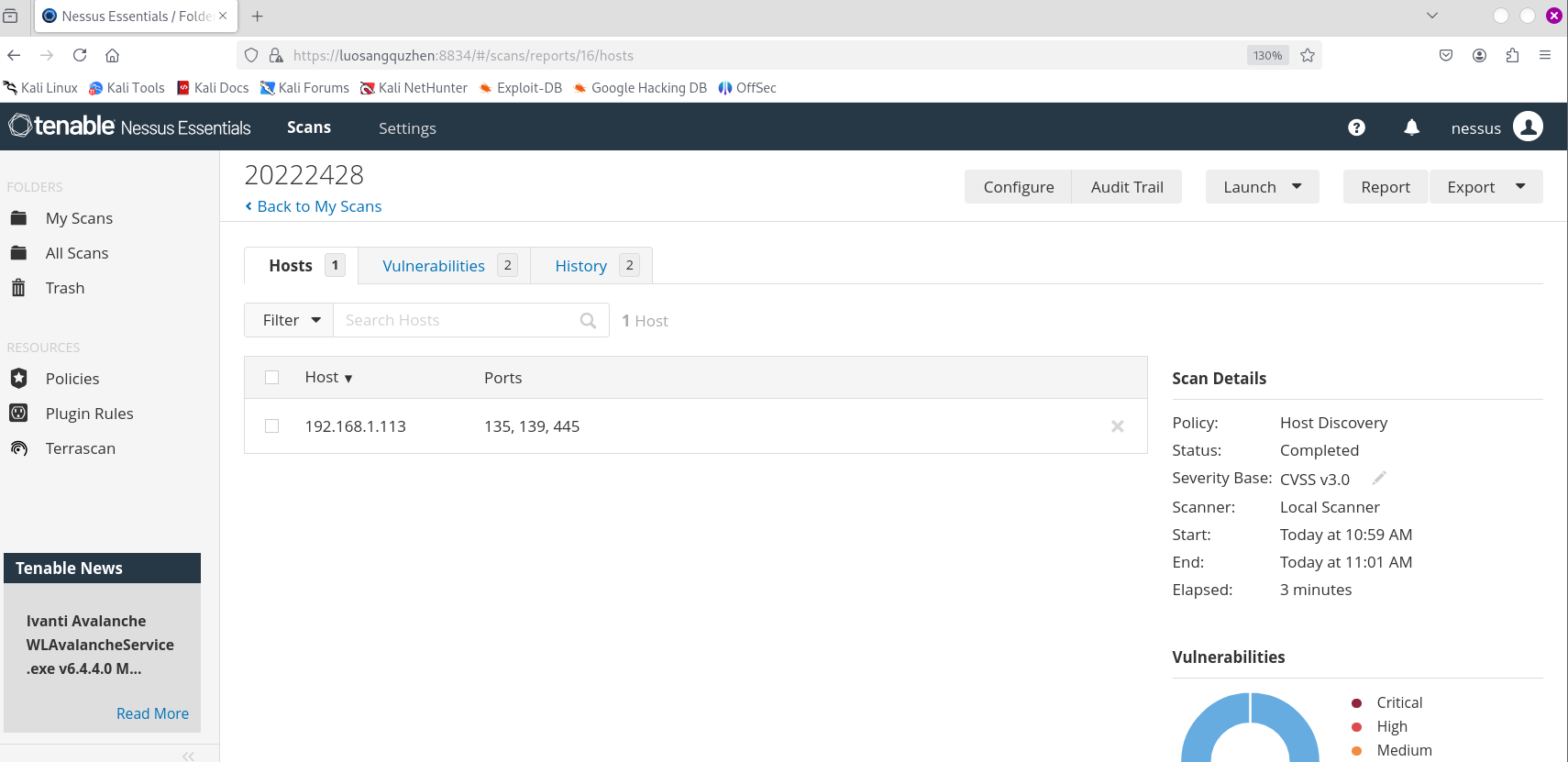
Task: Close the Nessus Essentials browser tab
Action: pyautogui.click(x=223, y=16)
